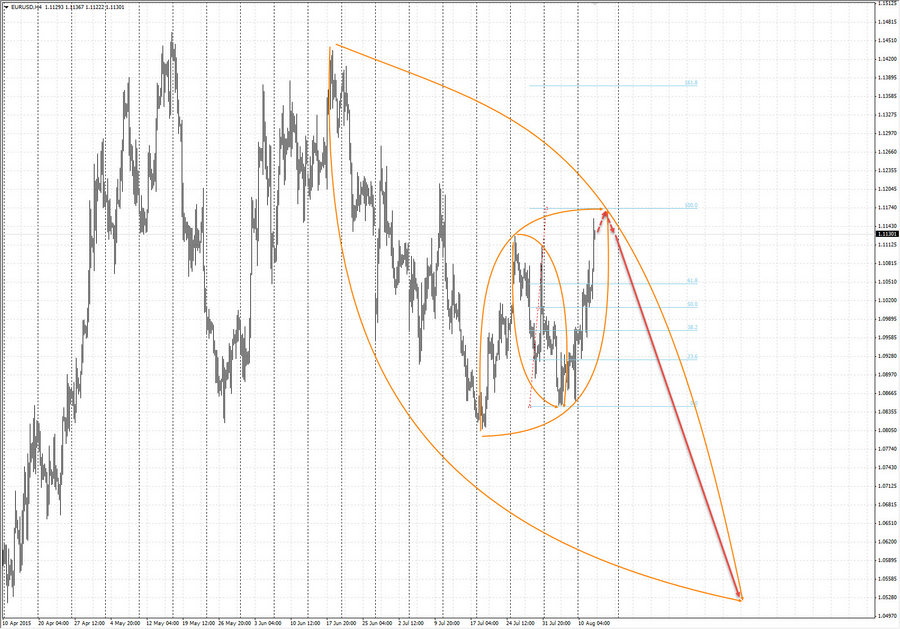The image size is (900, 629).
Task: Click the 1.05895 price scale label
Action: click(887, 560)
